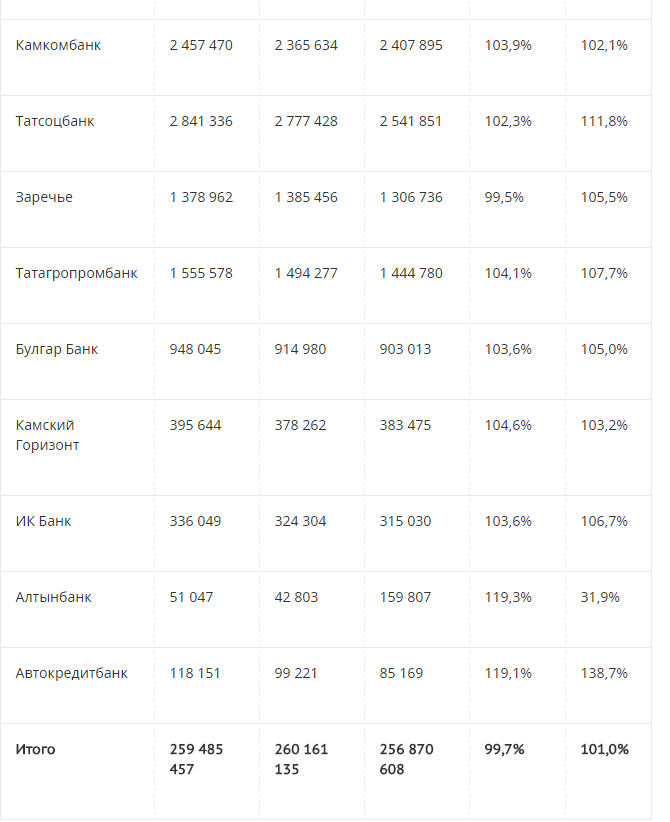Screen dimensions: 670x822
Task: Click the Камкомбанк bank name cell
Action: click(x=59, y=45)
